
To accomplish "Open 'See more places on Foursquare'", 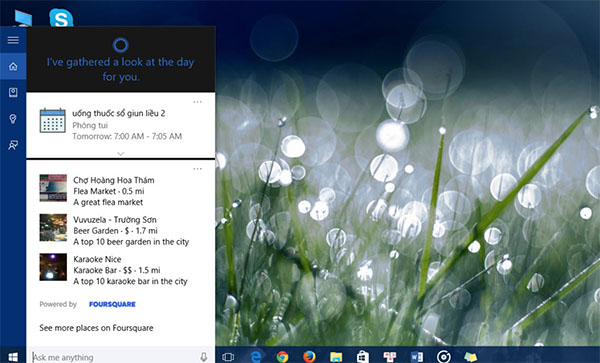I will (x=96, y=328).
